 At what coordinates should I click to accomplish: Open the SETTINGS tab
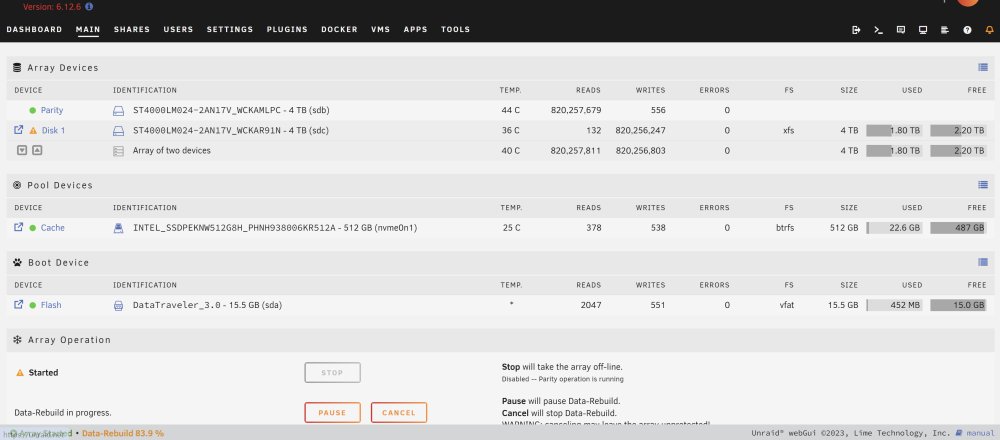pos(230,29)
